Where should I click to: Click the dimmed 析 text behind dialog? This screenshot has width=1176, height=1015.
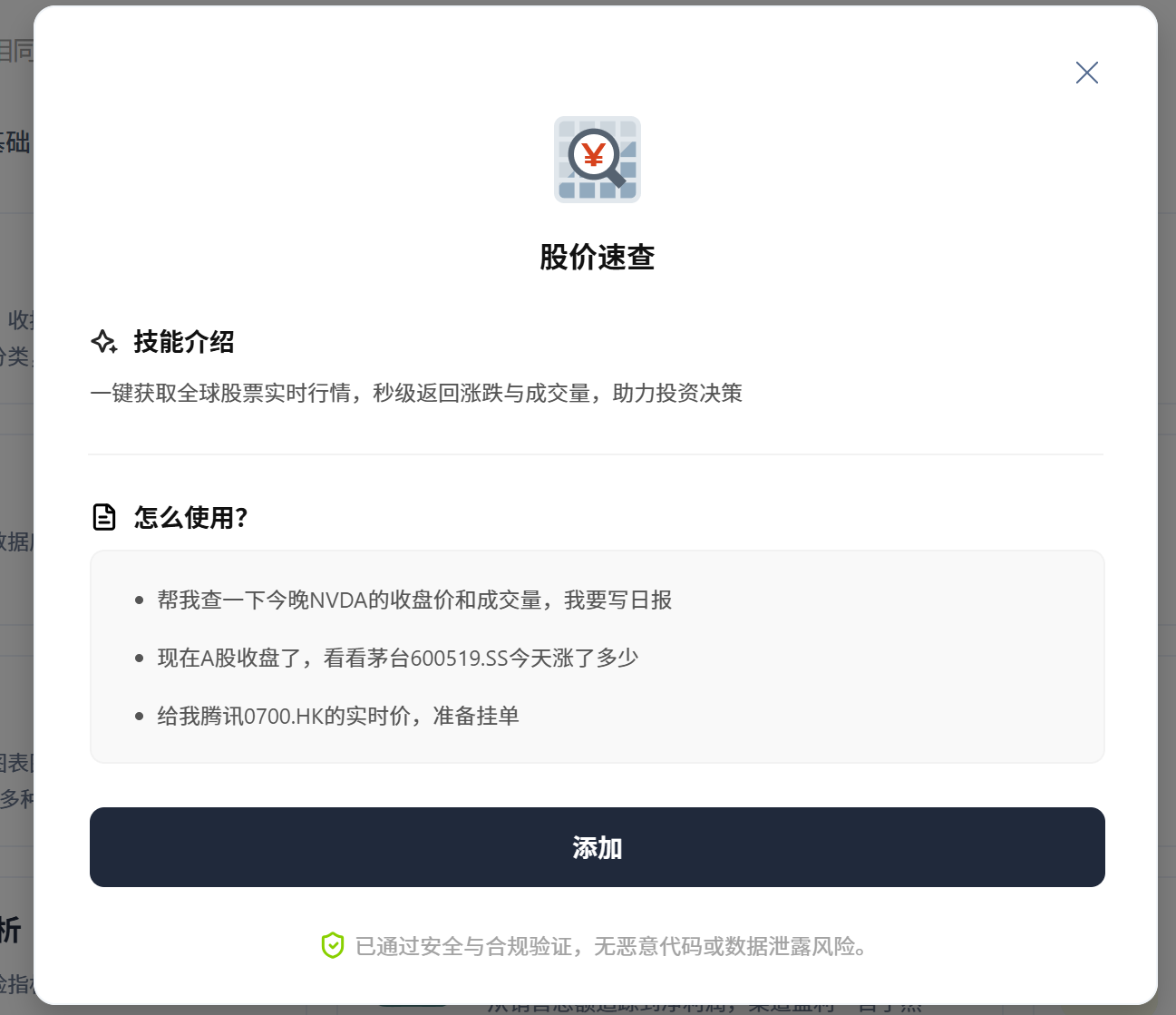point(10,930)
